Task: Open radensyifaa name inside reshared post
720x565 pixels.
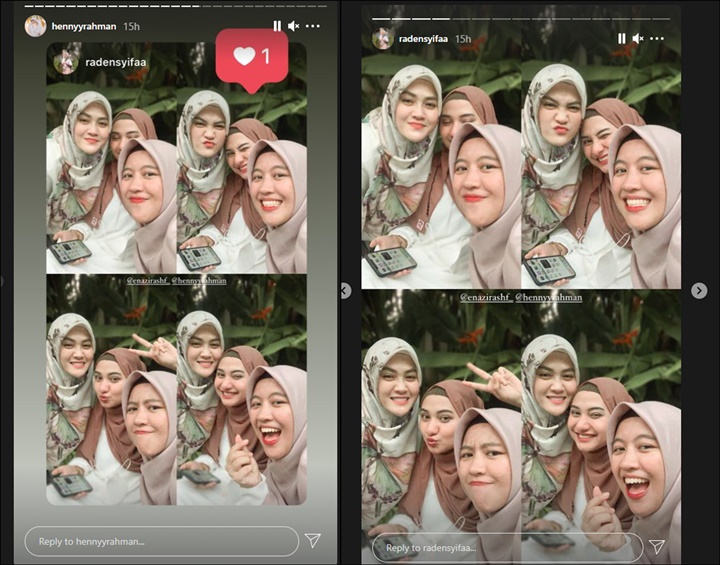Action: tap(116, 62)
